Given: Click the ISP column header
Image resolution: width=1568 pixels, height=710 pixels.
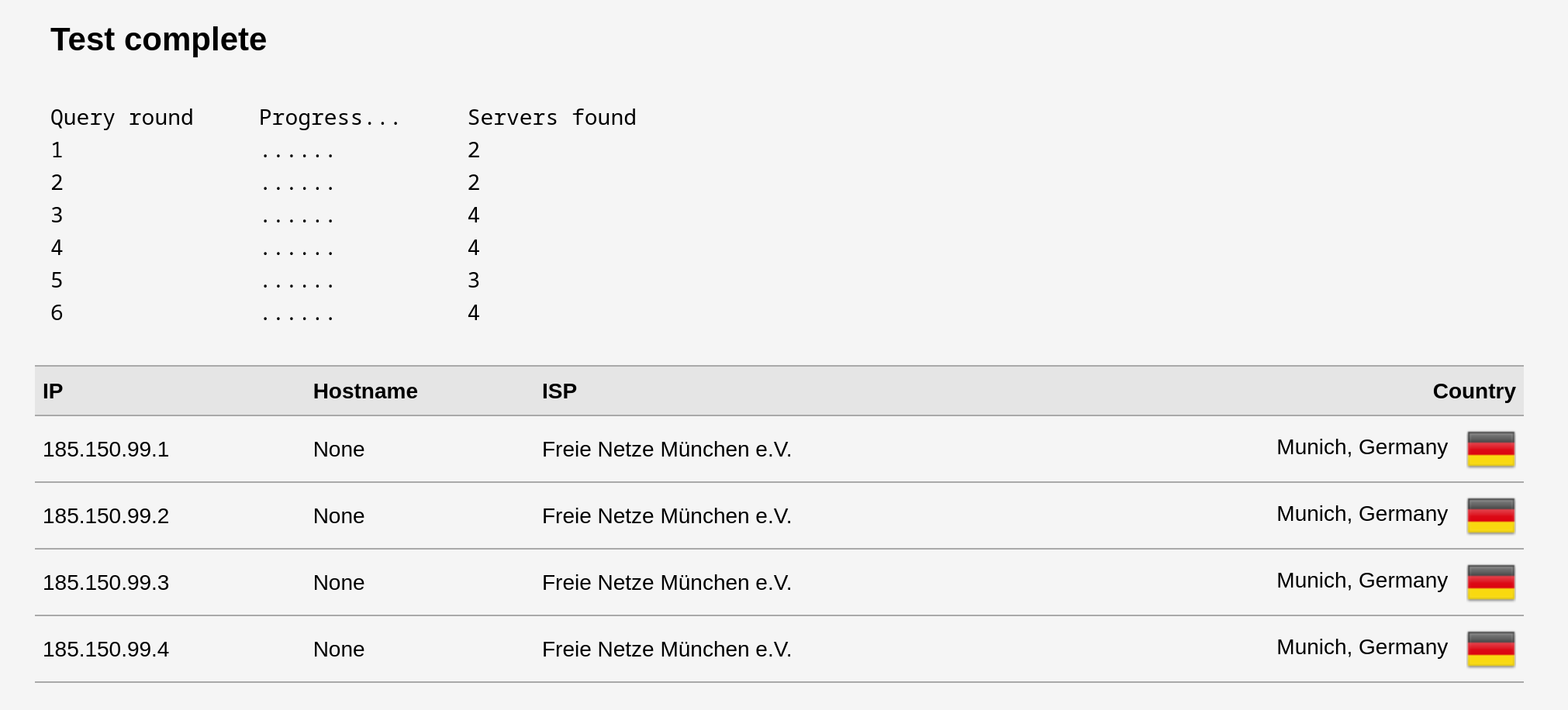Looking at the screenshot, I should [559, 391].
